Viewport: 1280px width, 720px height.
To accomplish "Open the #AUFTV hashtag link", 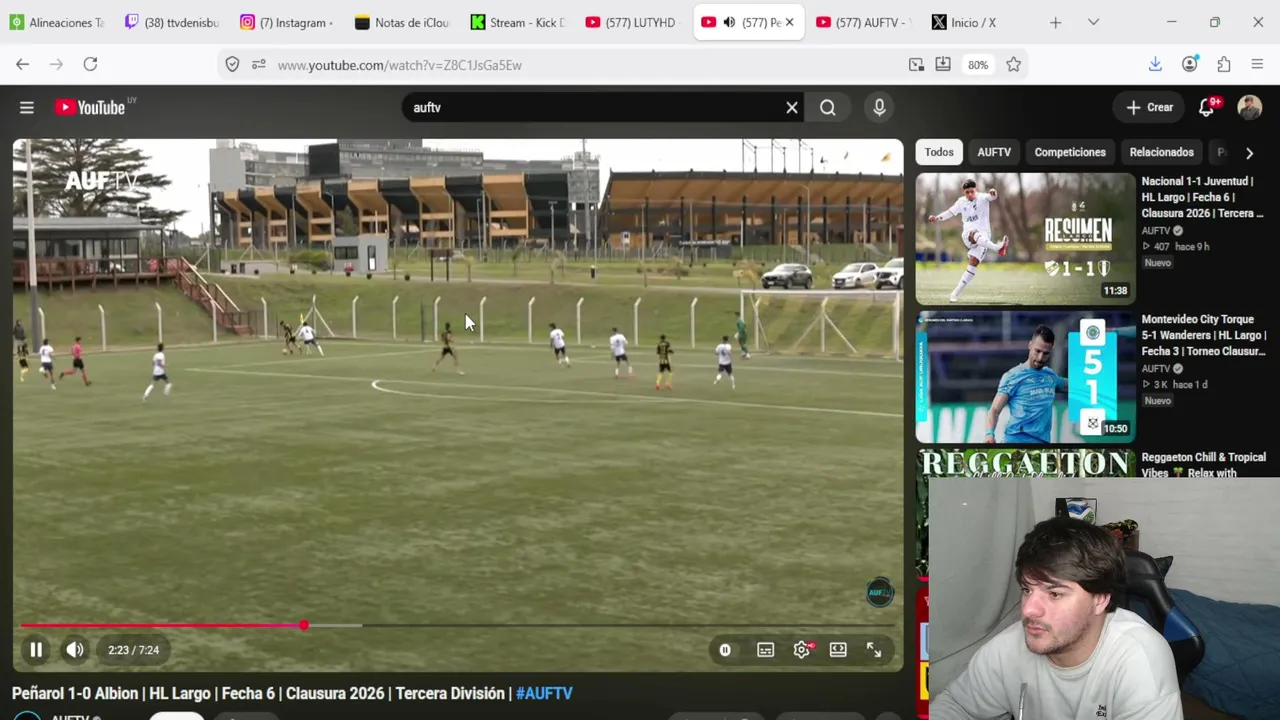I will tap(544, 693).
